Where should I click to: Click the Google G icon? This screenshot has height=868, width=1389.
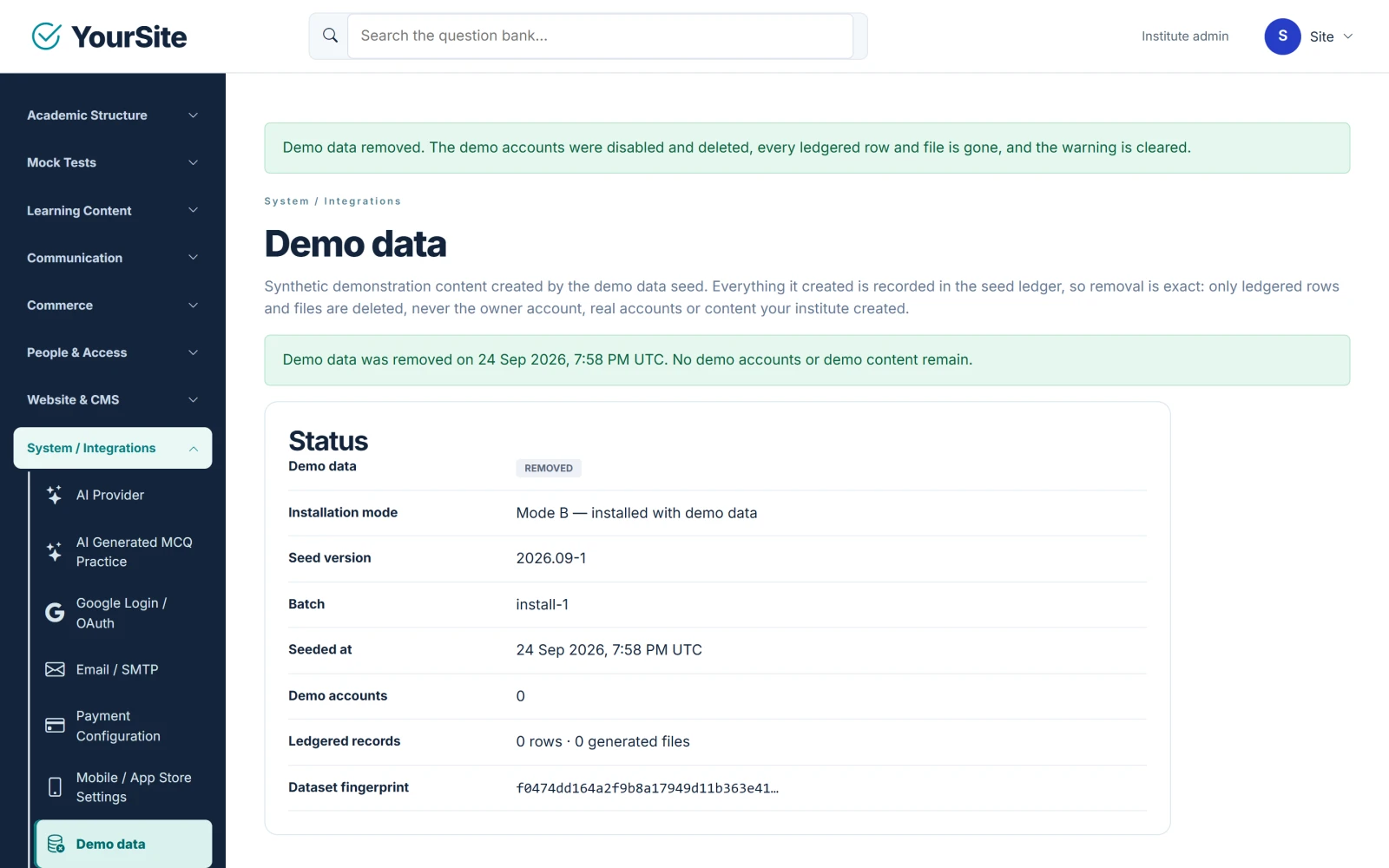coord(55,613)
